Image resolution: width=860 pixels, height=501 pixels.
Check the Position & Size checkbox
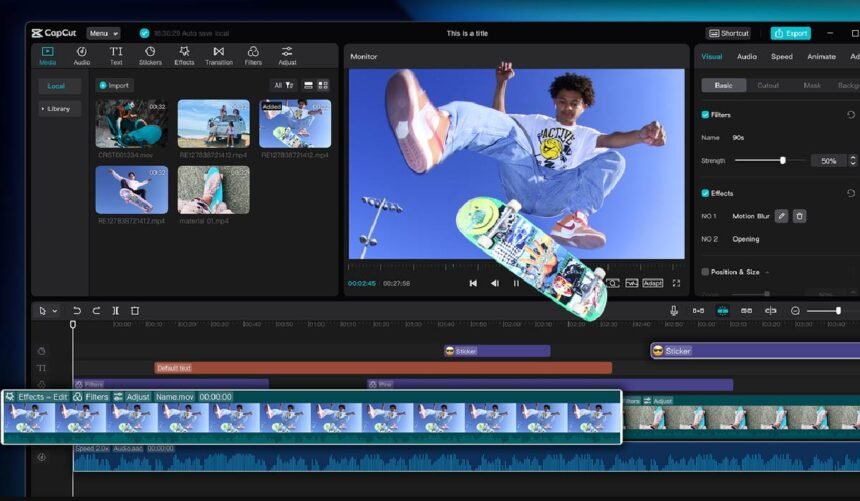705,272
